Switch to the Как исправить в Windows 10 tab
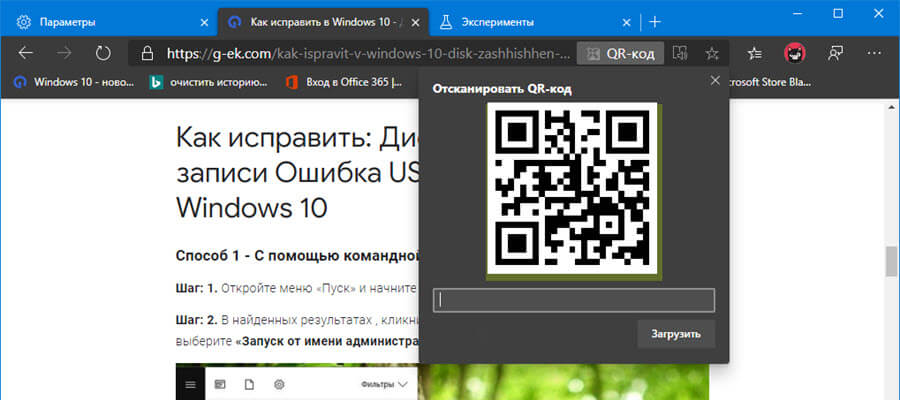This screenshot has width=900, height=400. click(x=324, y=22)
